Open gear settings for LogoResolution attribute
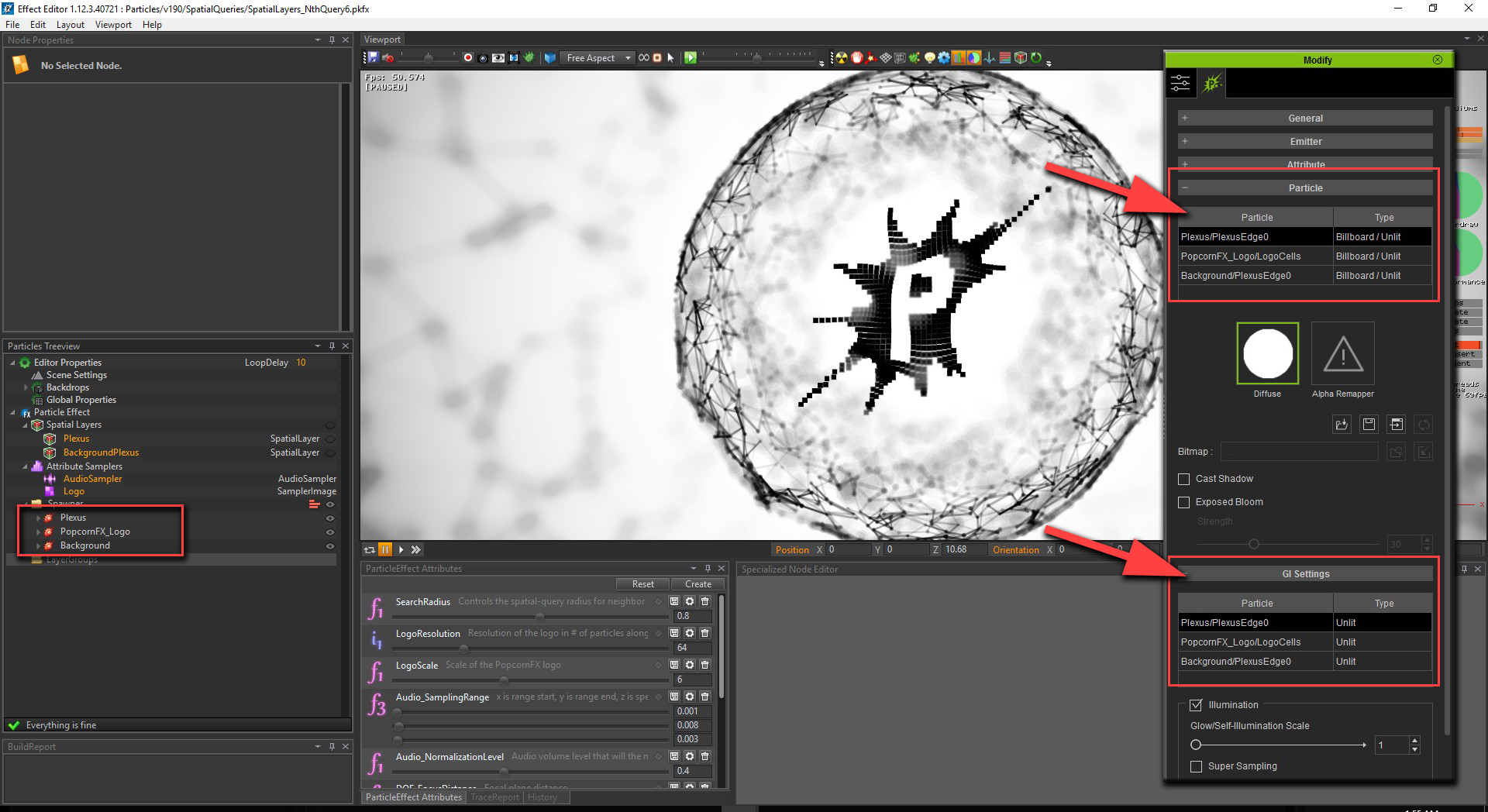 [x=690, y=633]
